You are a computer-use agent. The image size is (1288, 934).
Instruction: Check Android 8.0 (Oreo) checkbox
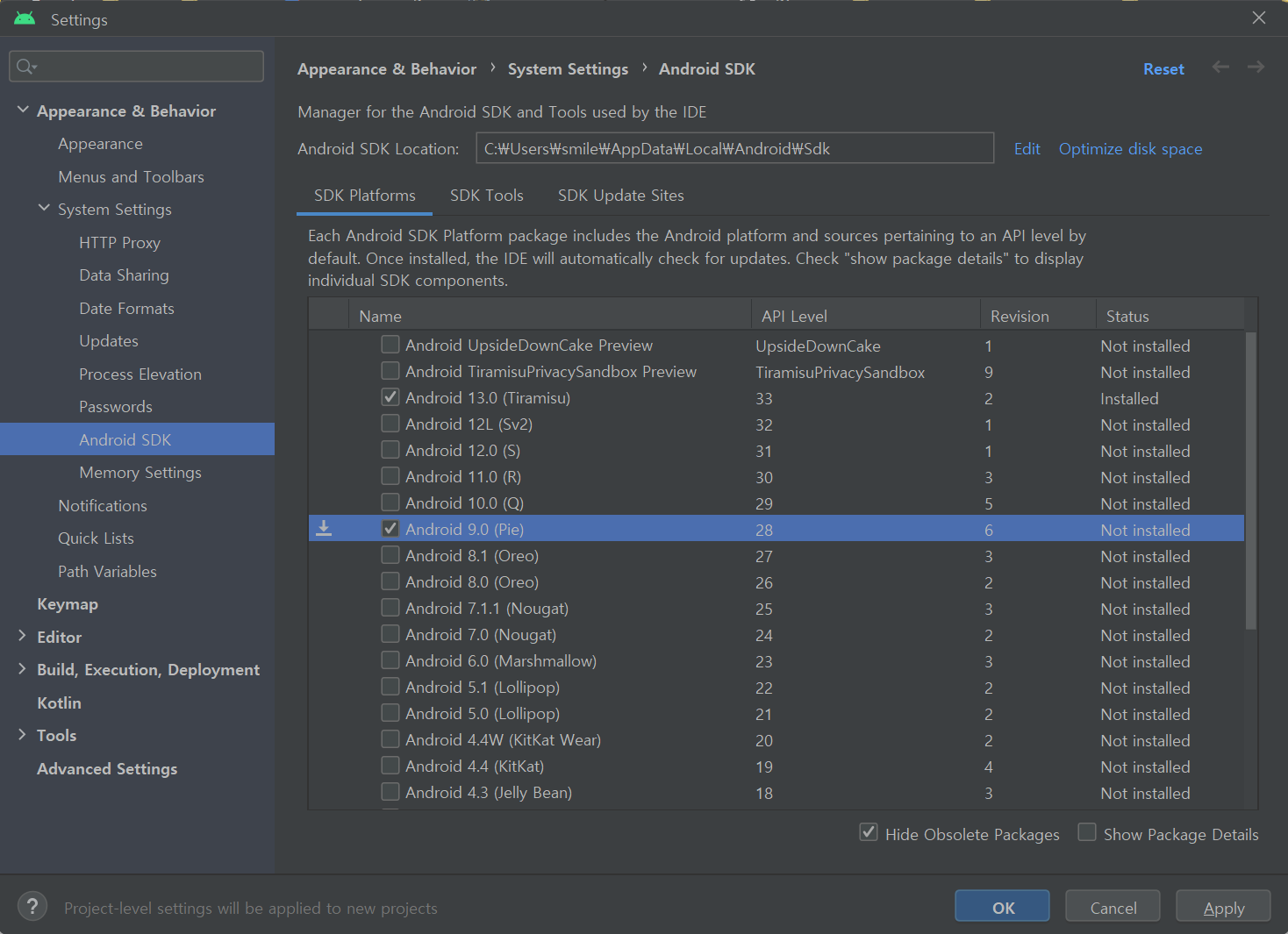coord(390,581)
